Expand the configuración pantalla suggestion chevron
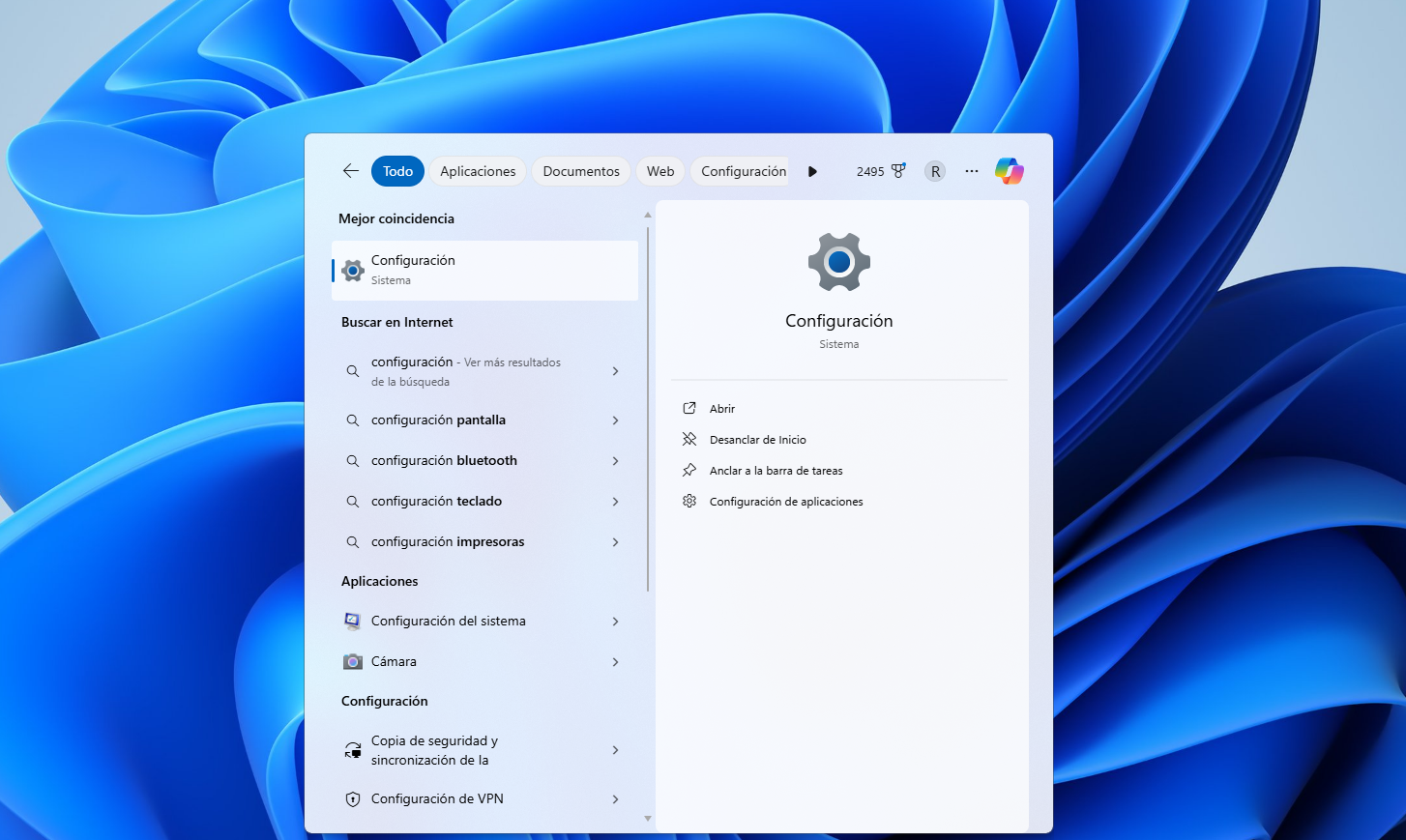The image size is (1406, 840). [615, 420]
